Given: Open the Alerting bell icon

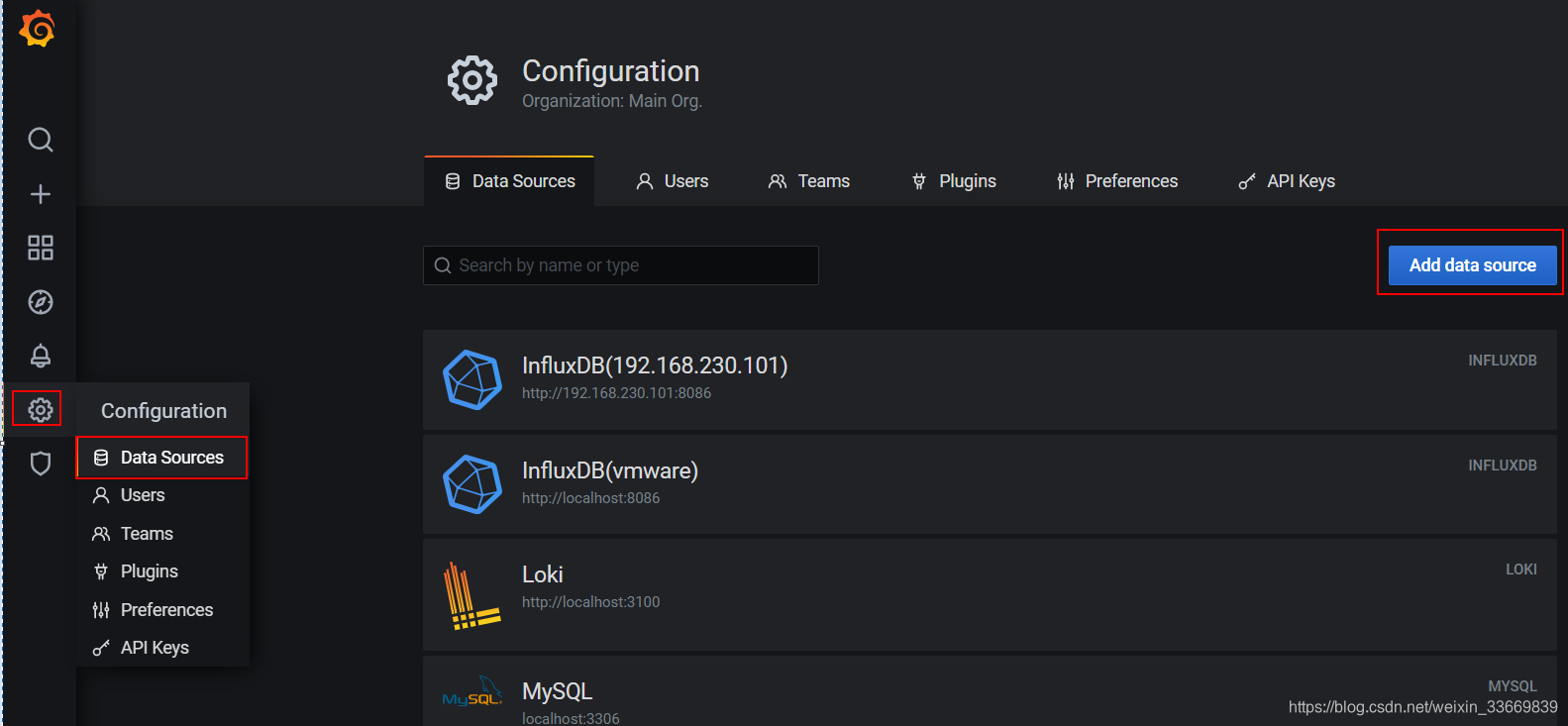Looking at the screenshot, I should 41,356.
